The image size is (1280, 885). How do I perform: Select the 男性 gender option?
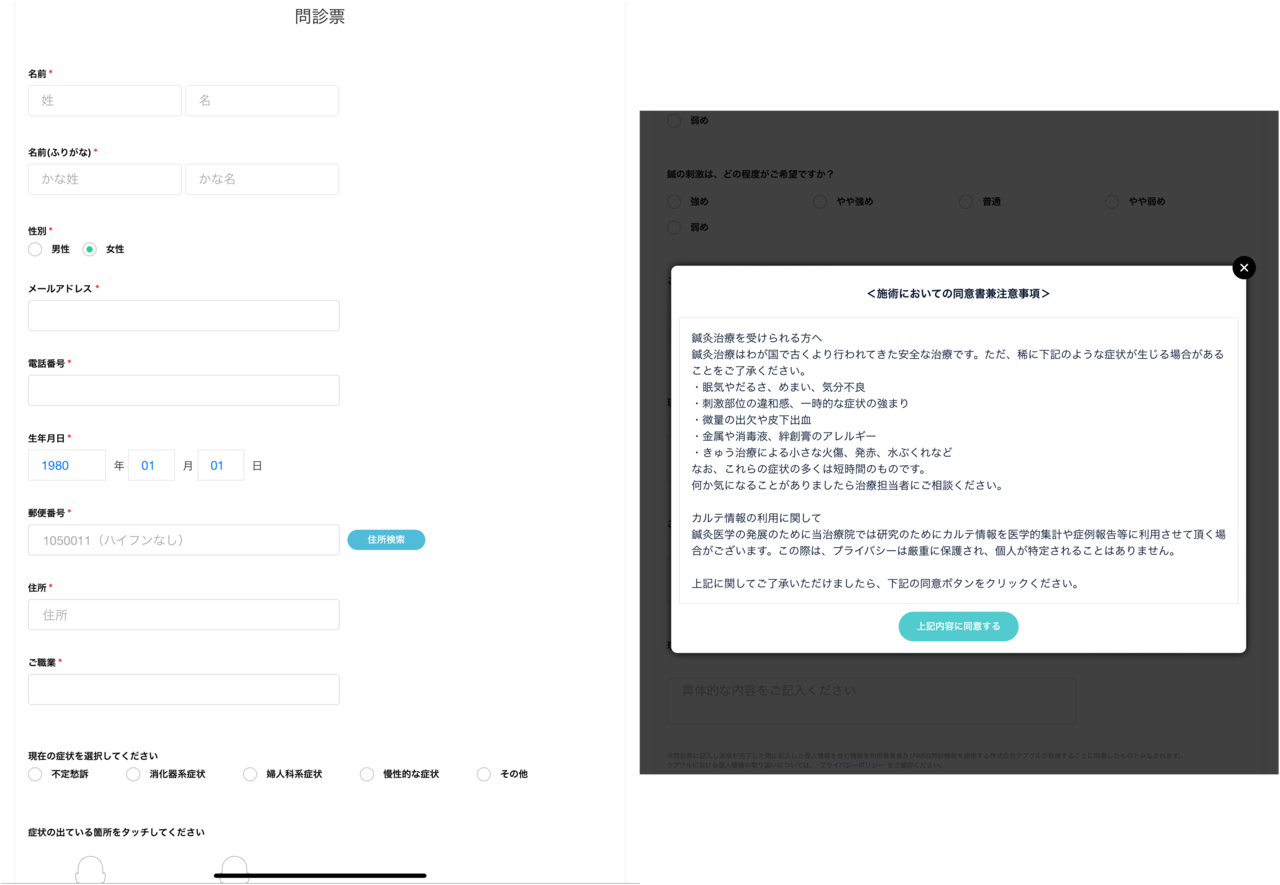tap(35, 248)
